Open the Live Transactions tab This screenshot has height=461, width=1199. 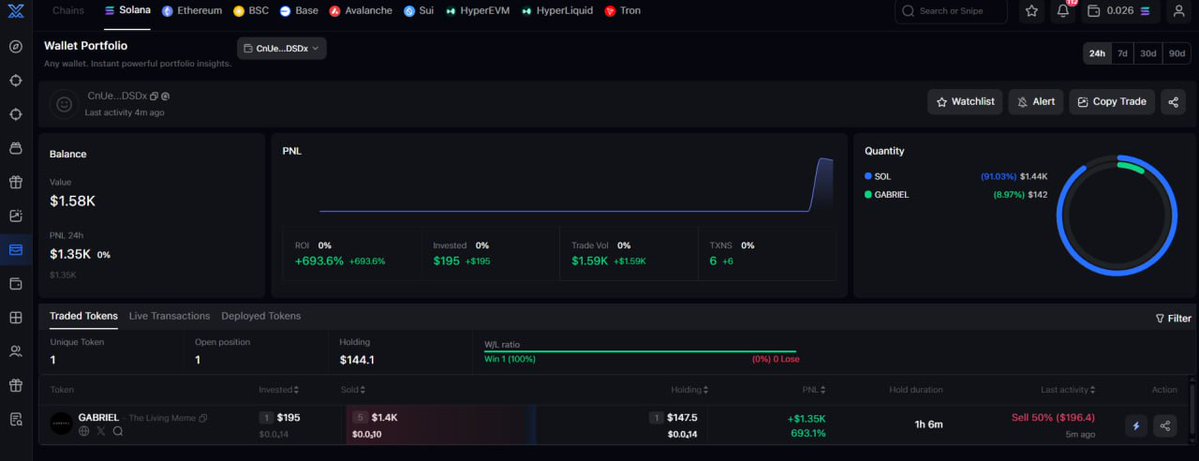(169, 316)
